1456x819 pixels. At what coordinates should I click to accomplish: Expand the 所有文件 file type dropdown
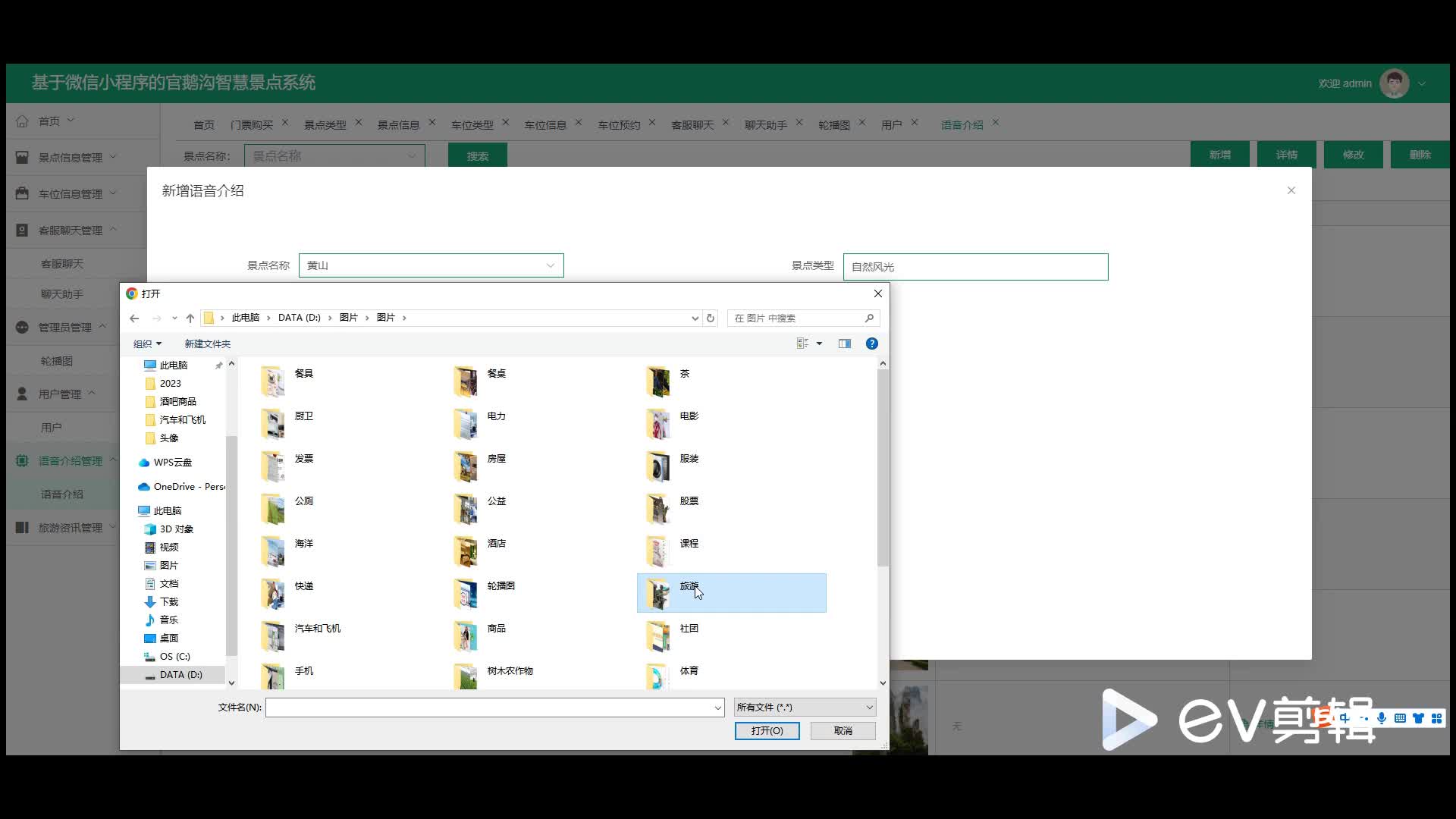coord(805,707)
